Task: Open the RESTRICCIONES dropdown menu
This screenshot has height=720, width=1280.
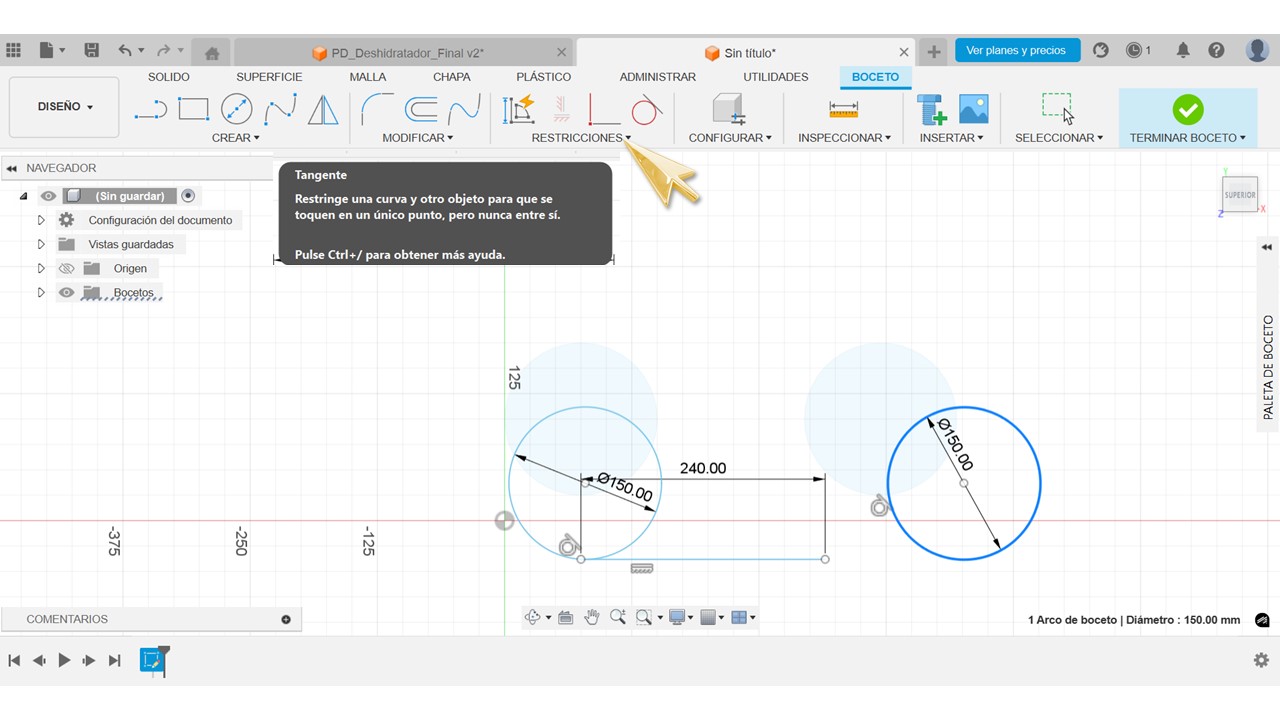Action: pos(581,138)
